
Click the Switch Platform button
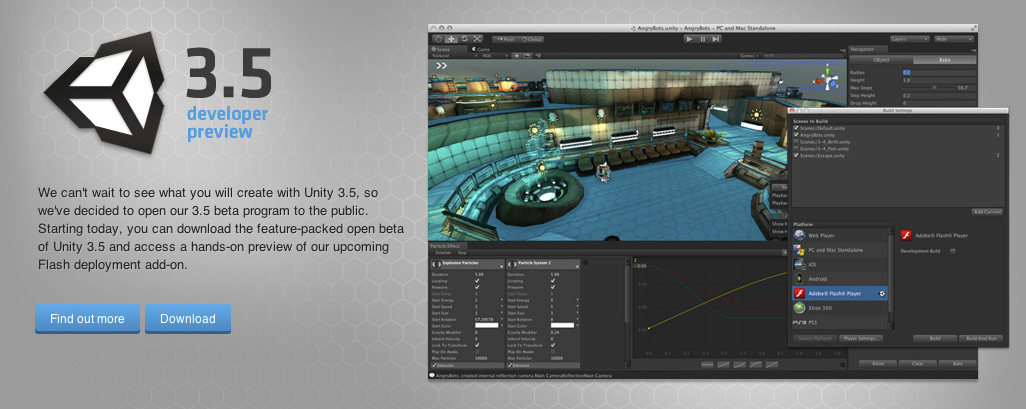pyautogui.click(x=815, y=338)
